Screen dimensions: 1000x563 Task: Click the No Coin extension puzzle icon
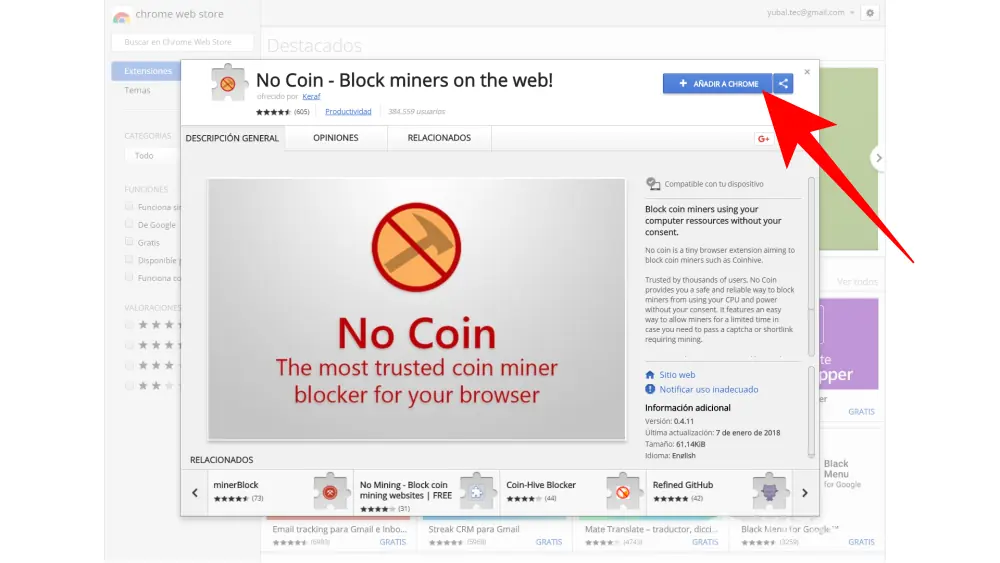(x=228, y=83)
